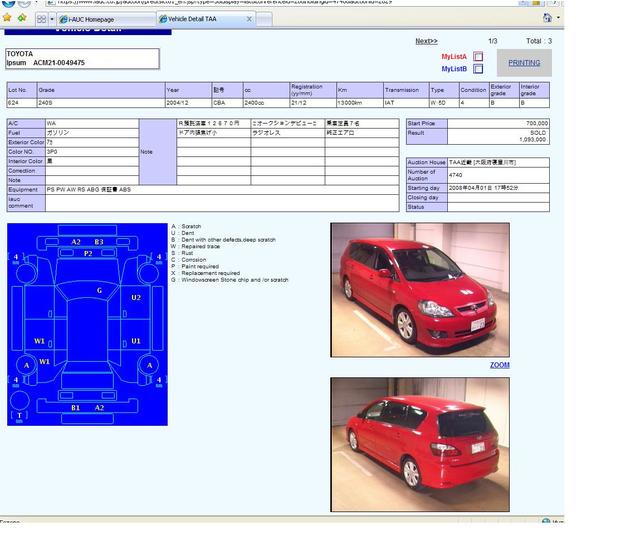Click the 'Dent with other defects' legend line

click(x=223, y=240)
